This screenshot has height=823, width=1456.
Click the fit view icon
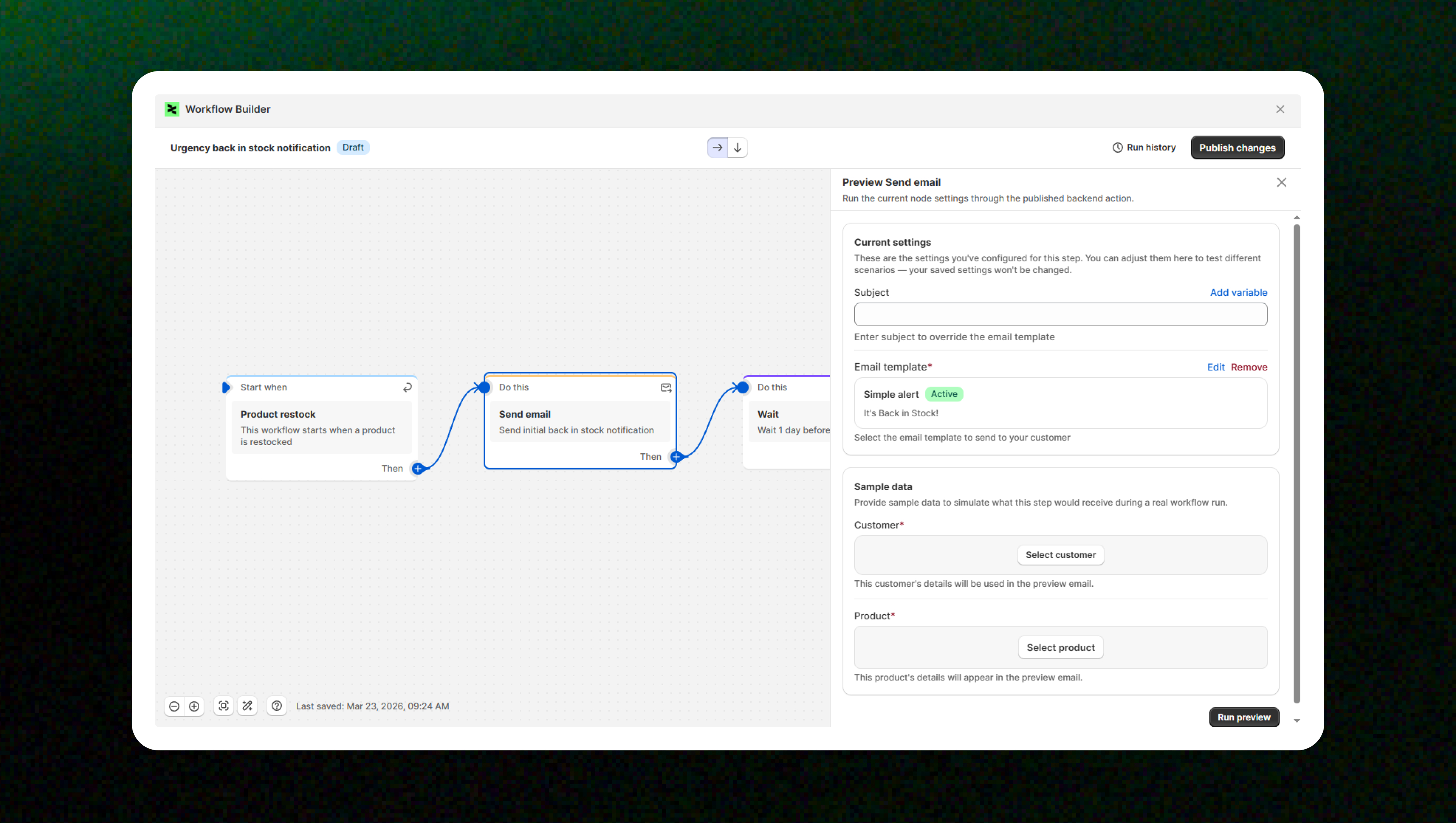pos(223,706)
